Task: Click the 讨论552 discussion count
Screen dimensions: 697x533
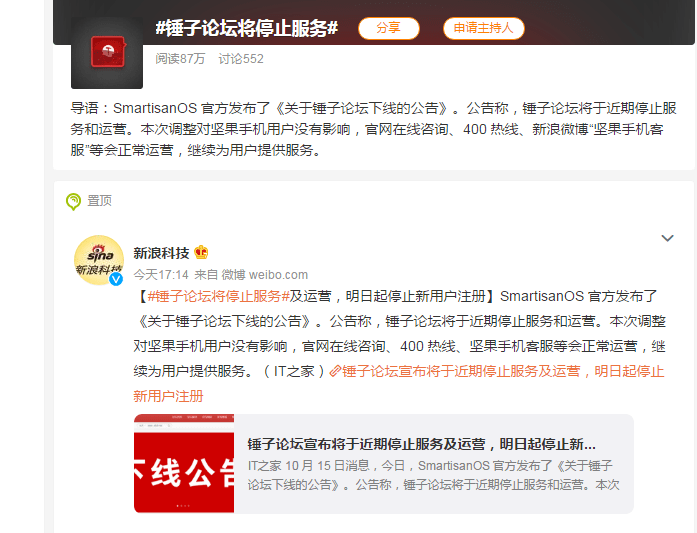Action: click(241, 59)
